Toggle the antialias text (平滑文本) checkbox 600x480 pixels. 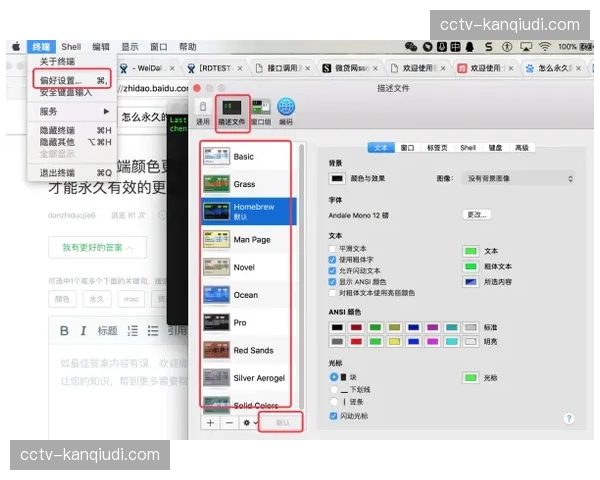pyautogui.click(x=332, y=248)
